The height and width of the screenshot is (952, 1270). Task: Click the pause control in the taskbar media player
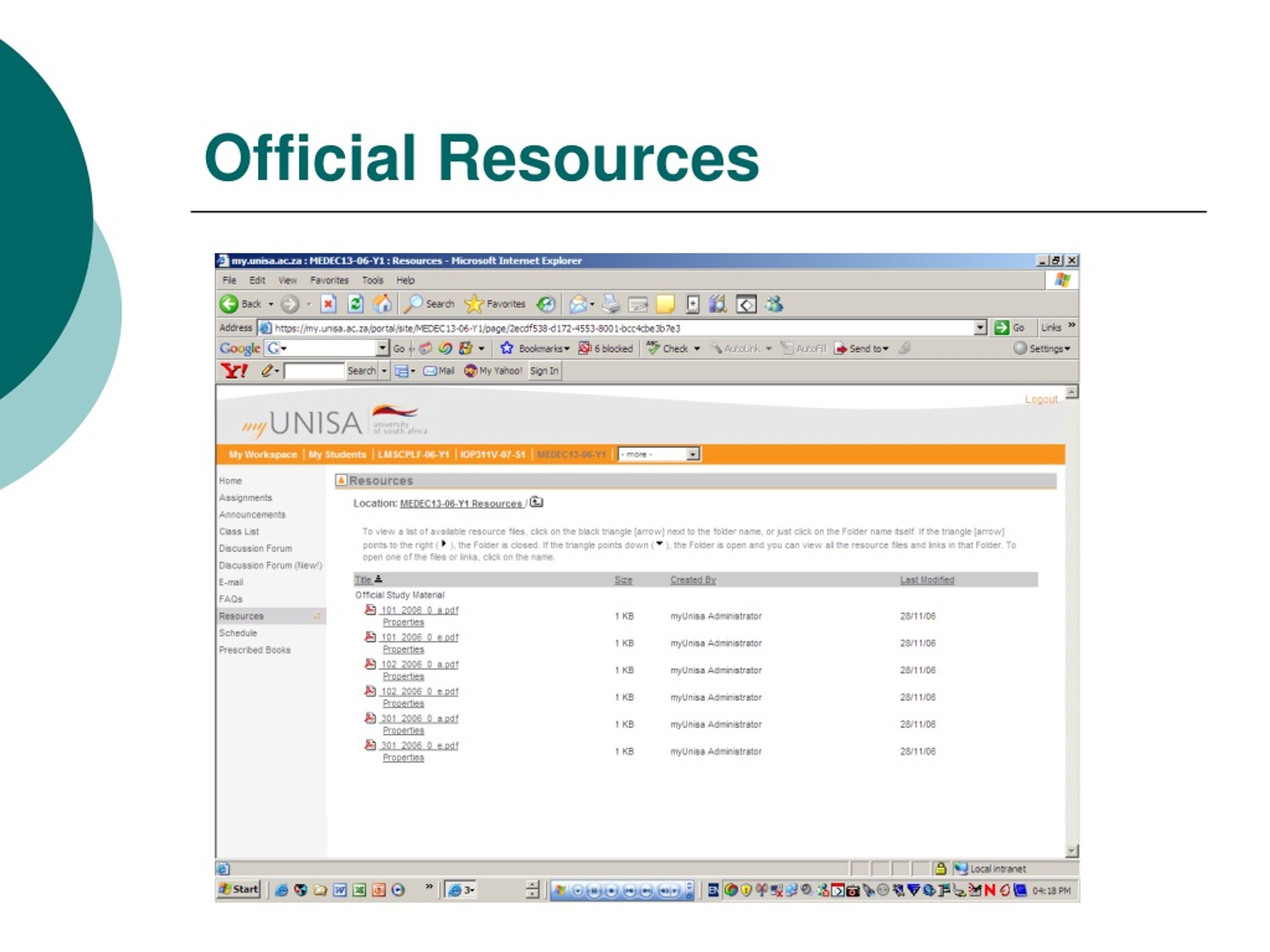click(x=594, y=891)
